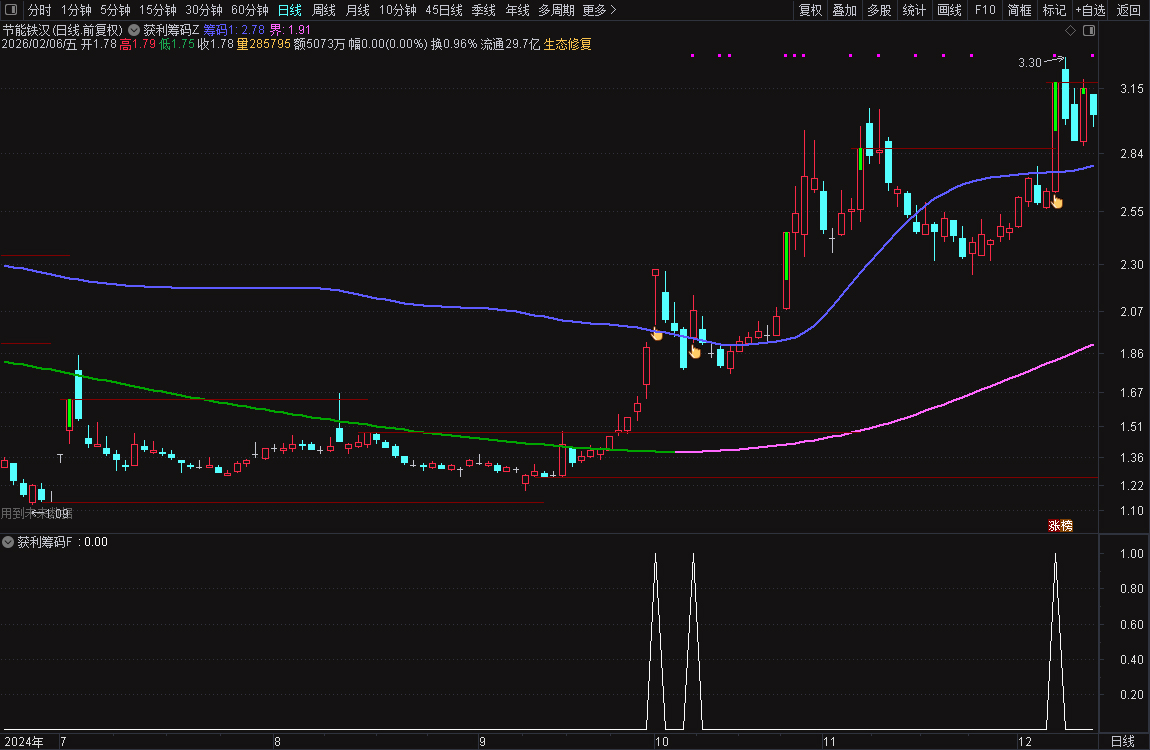Toggle the right side panel icon
This screenshot has width=1150, height=750.
(x=1089, y=30)
